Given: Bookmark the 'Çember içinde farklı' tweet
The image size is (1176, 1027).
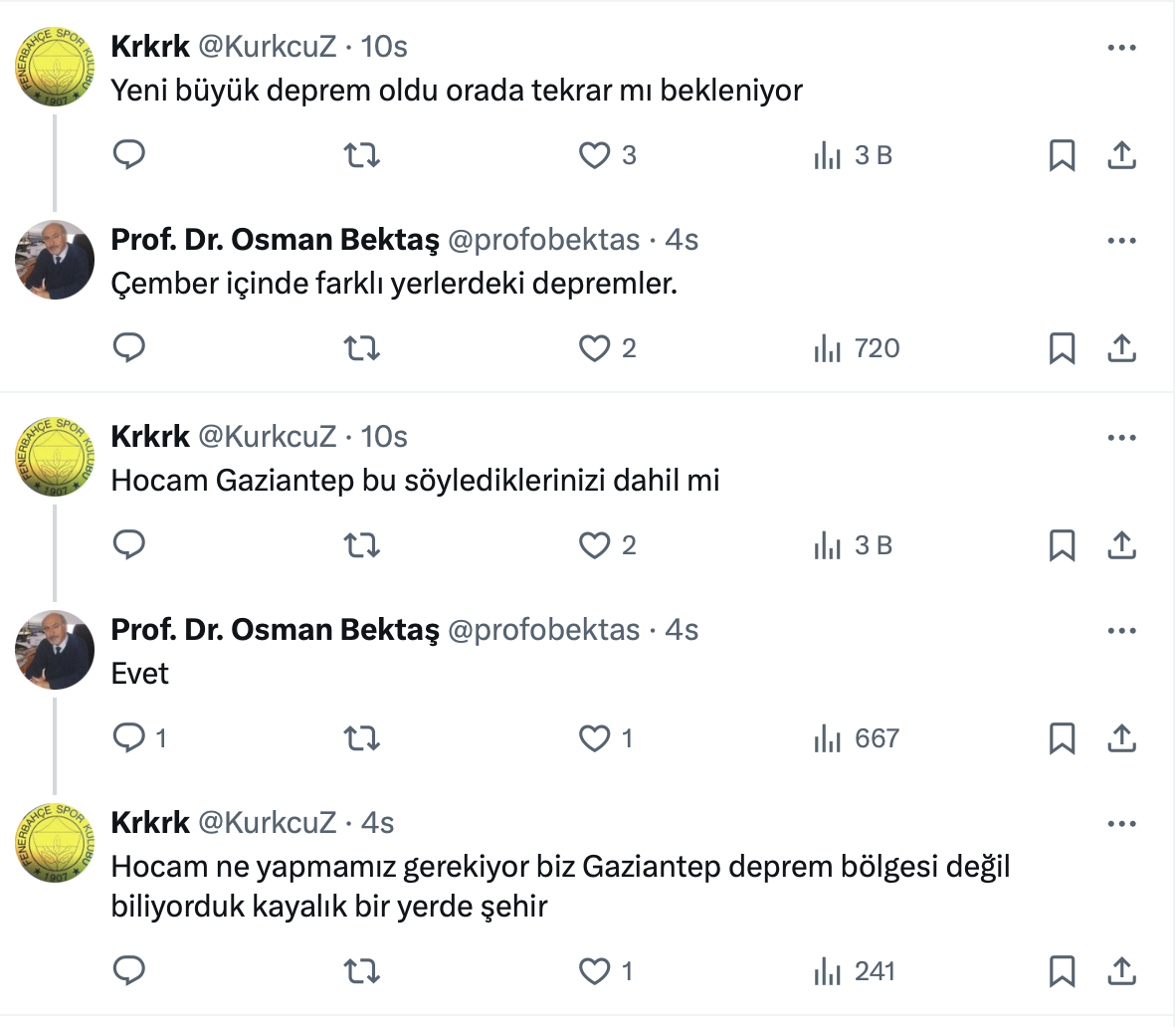Looking at the screenshot, I should pyautogui.click(x=1062, y=348).
